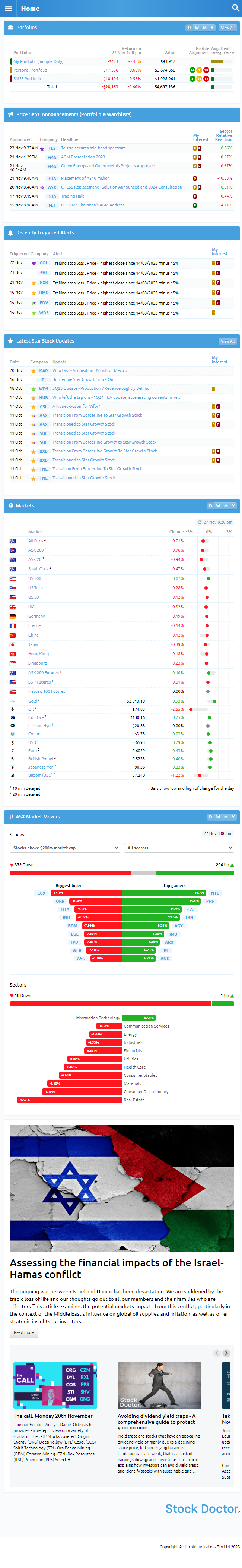Click the Stock Doctor logo

(202, 1508)
